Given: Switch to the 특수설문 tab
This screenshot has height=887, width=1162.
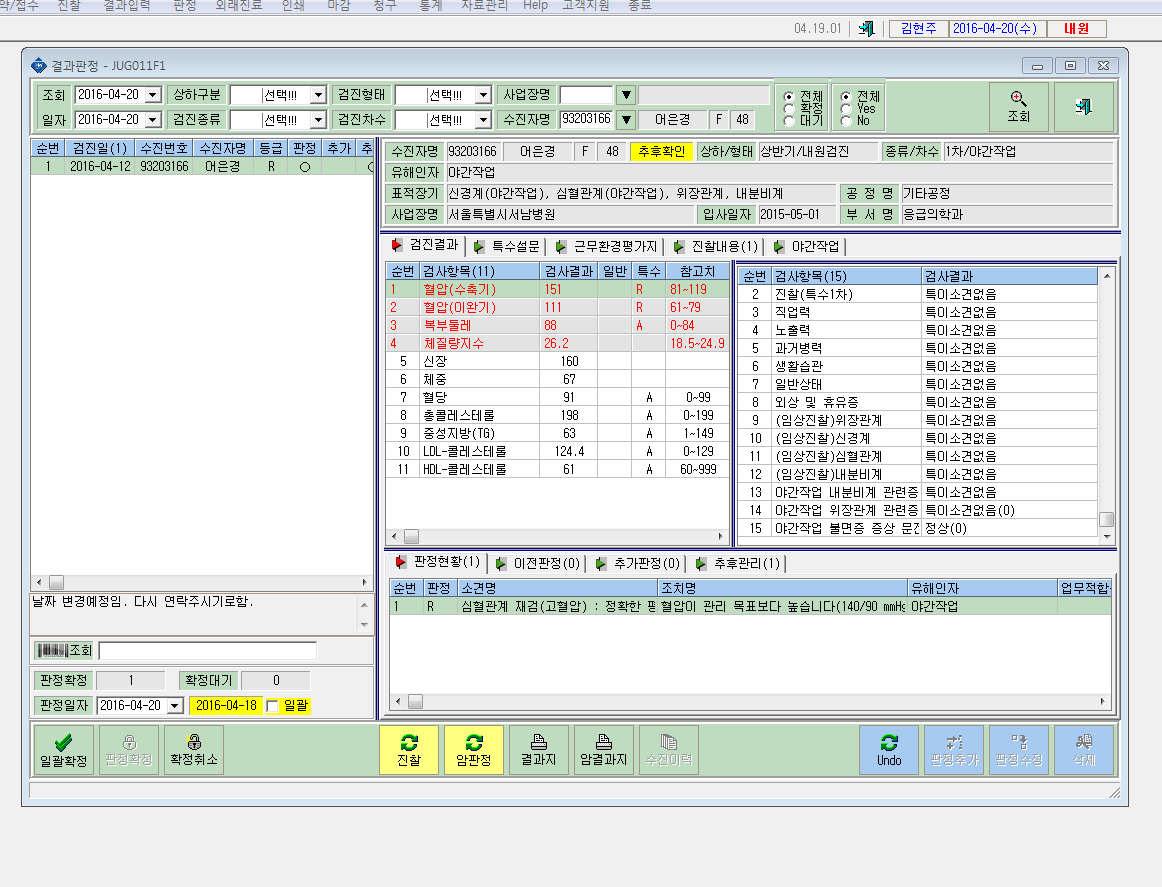Looking at the screenshot, I should [x=508, y=246].
